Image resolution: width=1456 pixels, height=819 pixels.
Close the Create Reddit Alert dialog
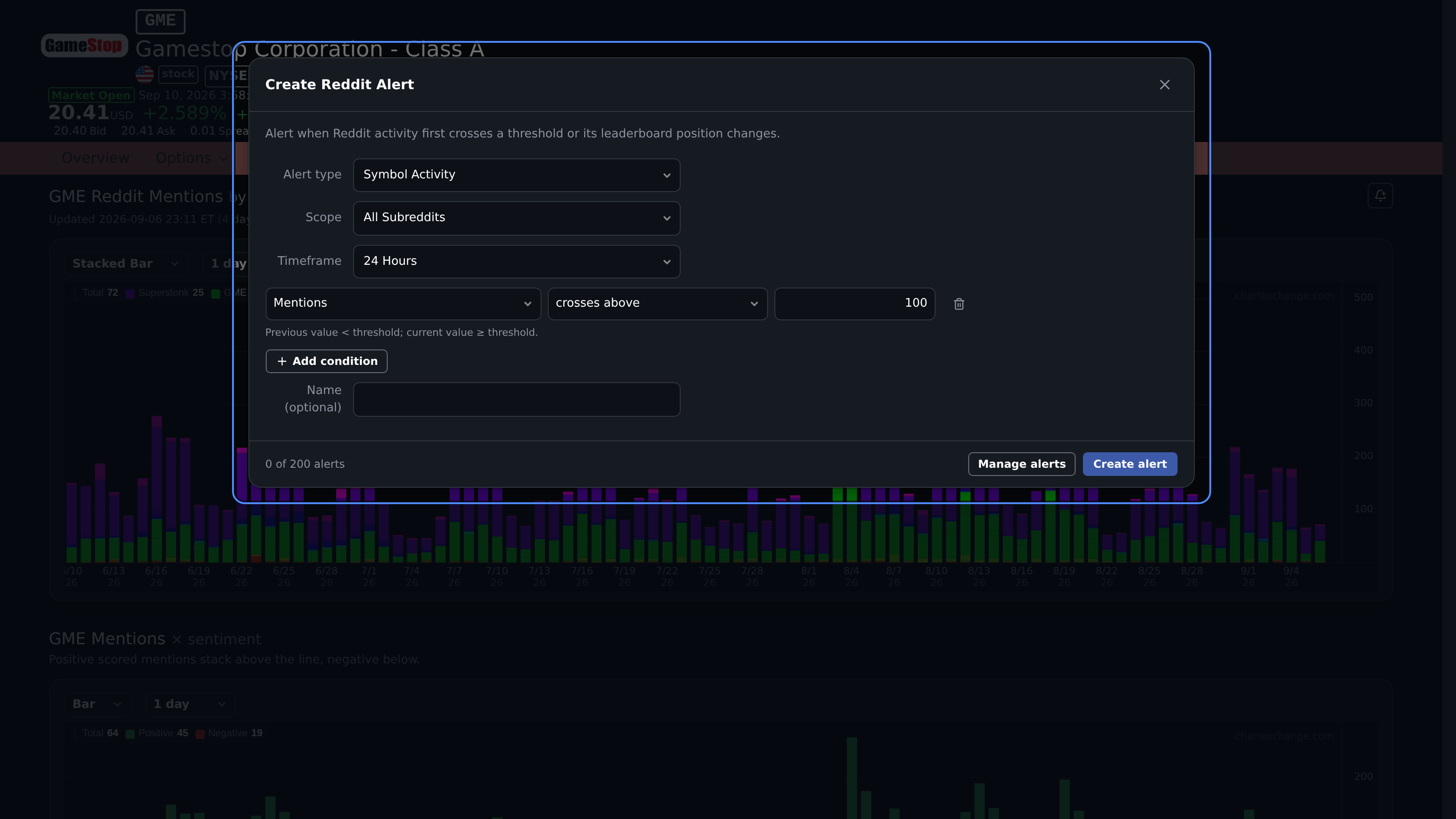1164,85
